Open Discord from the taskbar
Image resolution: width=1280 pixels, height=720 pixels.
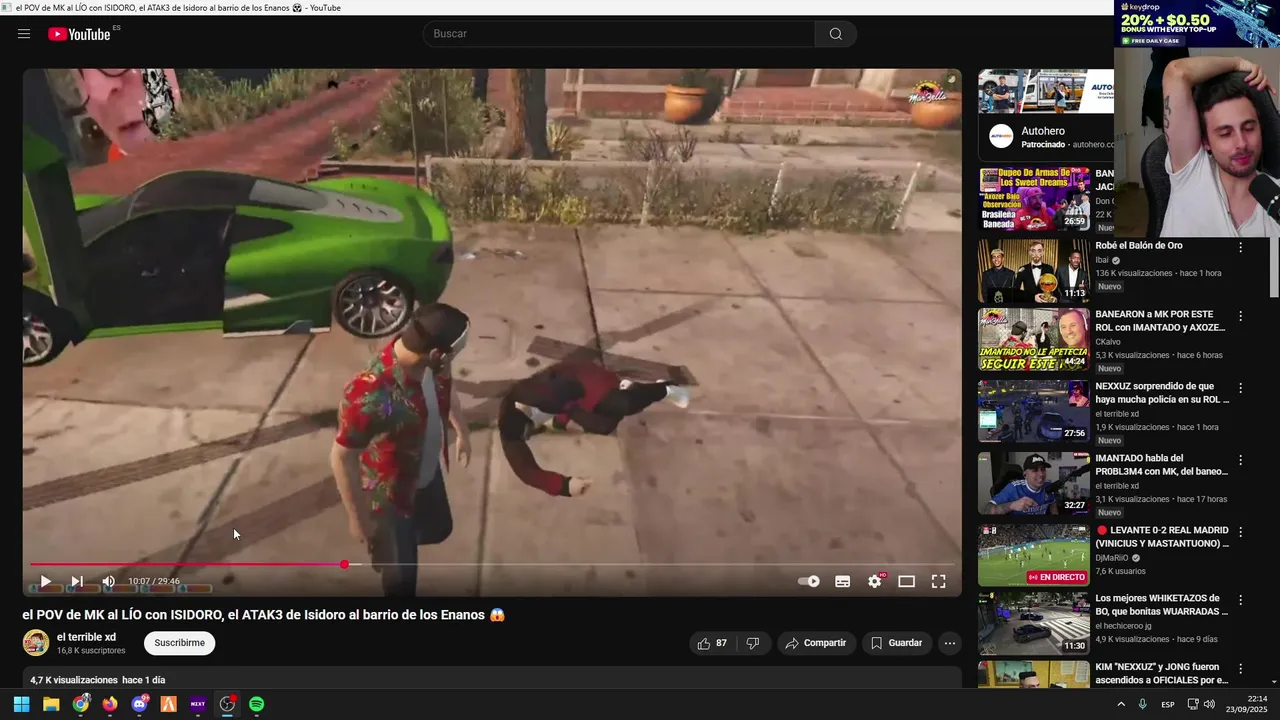(139, 704)
